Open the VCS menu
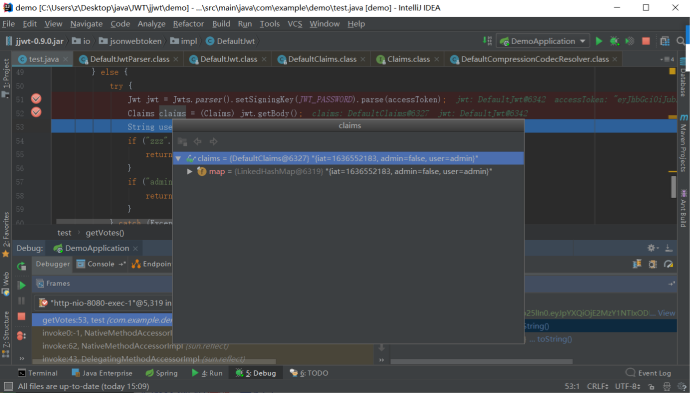 point(295,24)
